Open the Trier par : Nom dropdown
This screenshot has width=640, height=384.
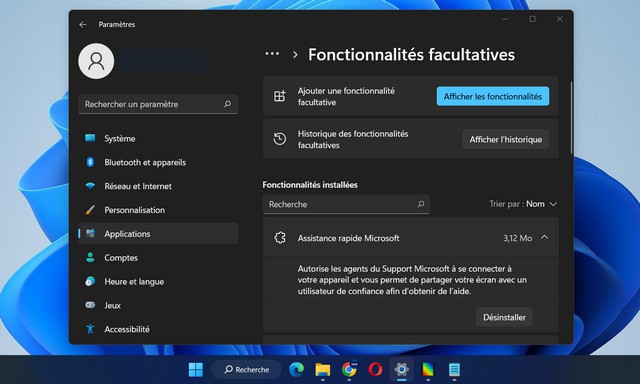point(523,204)
